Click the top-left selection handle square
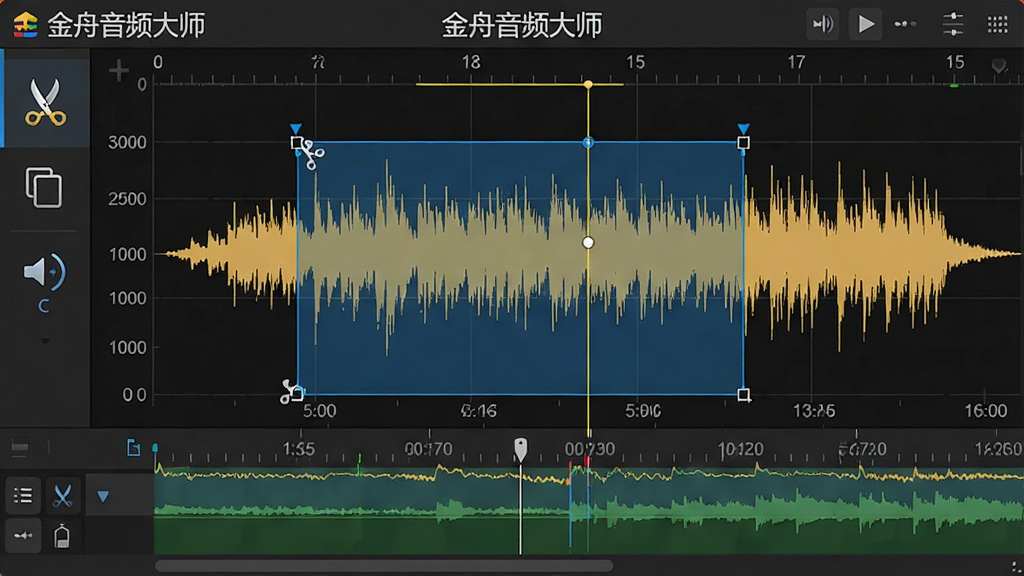Viewport: 1024px width, 576px height. (296, 142)
